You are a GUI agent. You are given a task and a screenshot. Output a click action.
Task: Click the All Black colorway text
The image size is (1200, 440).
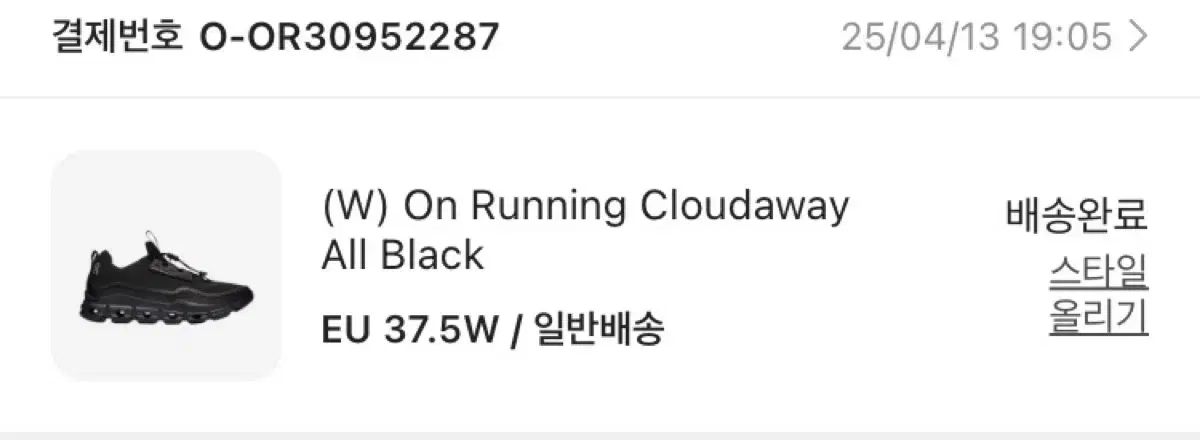coord(402,255)
